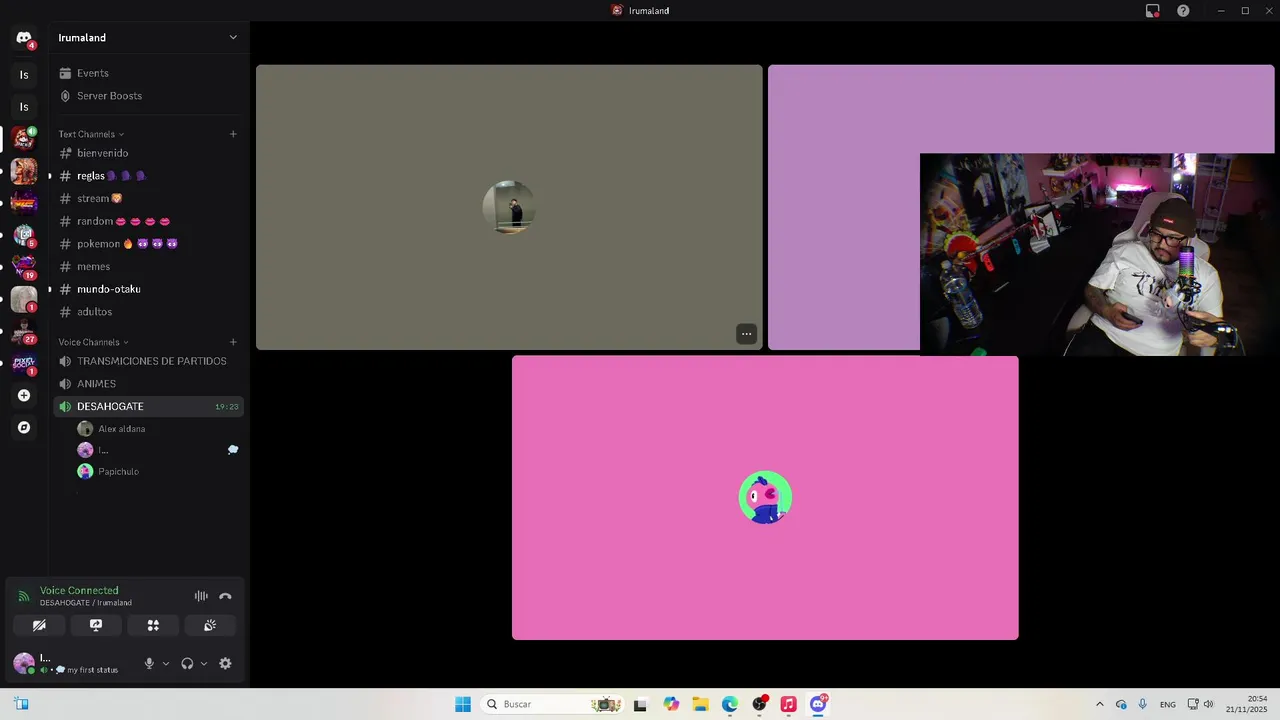Open the bienvenido text channel
Viewport: 1280px width, 720px height.
[148, 153]
